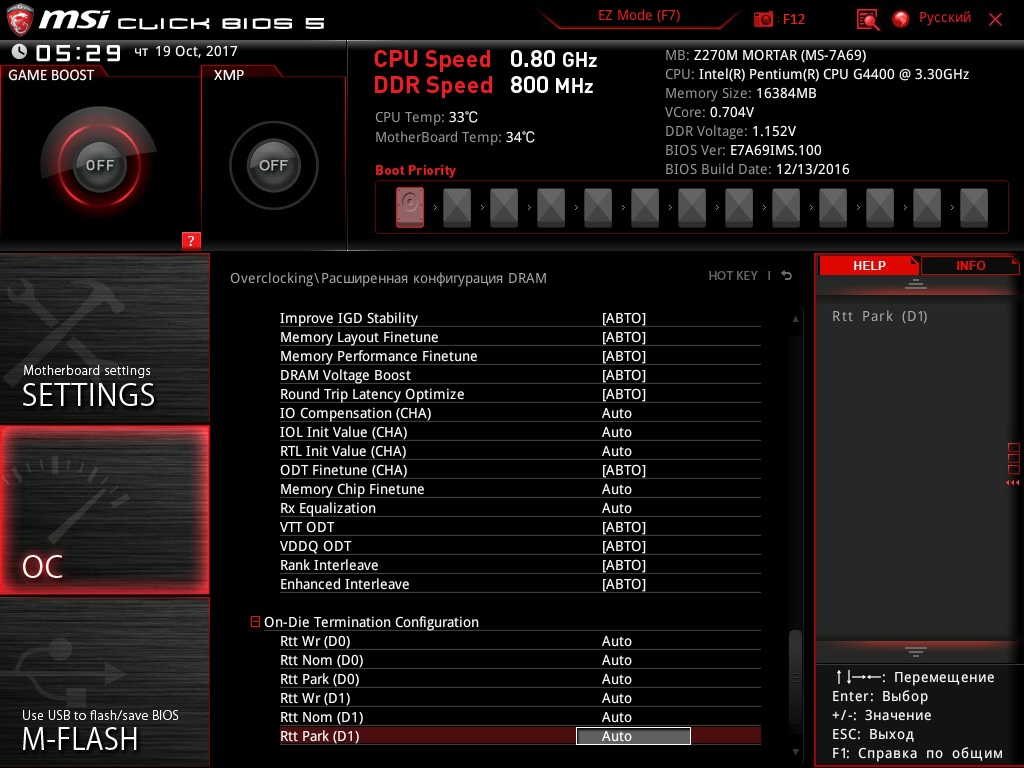Change language via the Русский label

coord(944,18)
